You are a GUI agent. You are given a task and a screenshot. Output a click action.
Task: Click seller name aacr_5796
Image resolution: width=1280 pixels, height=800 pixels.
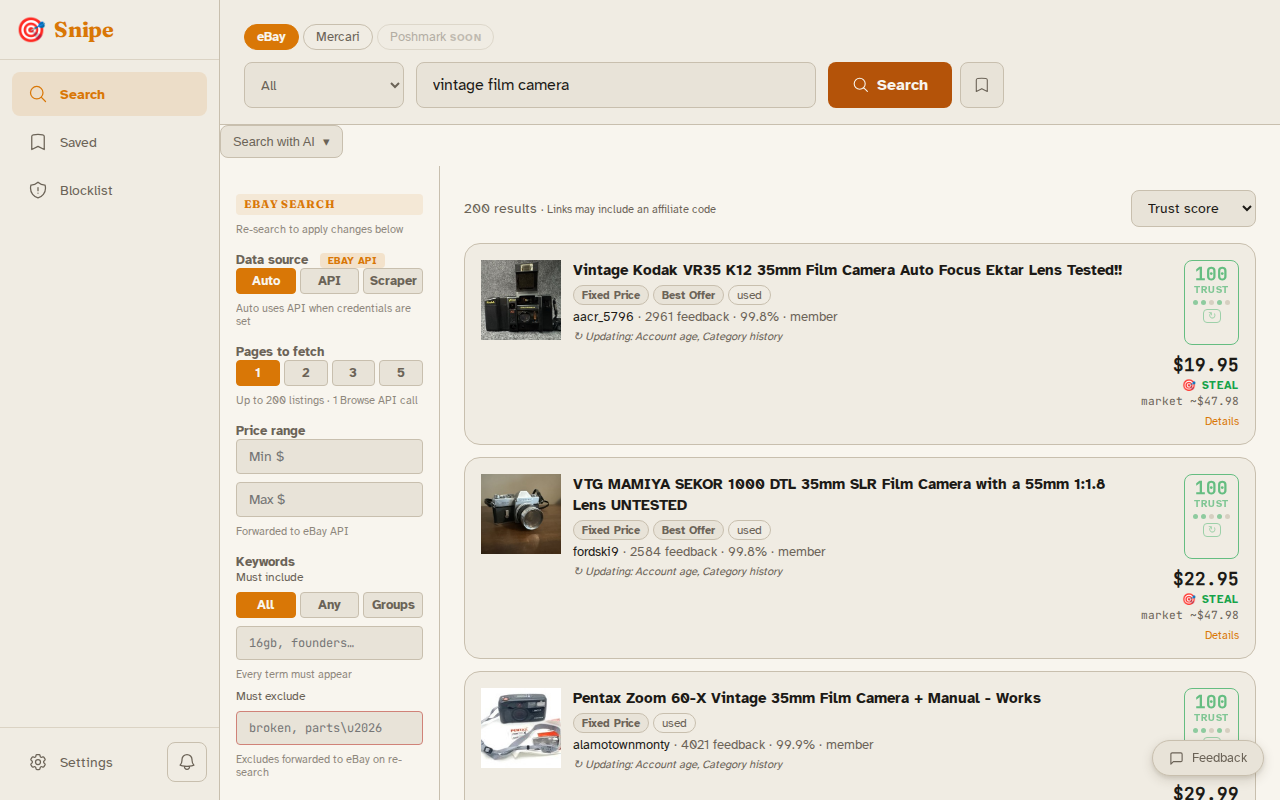coord(603,317)
